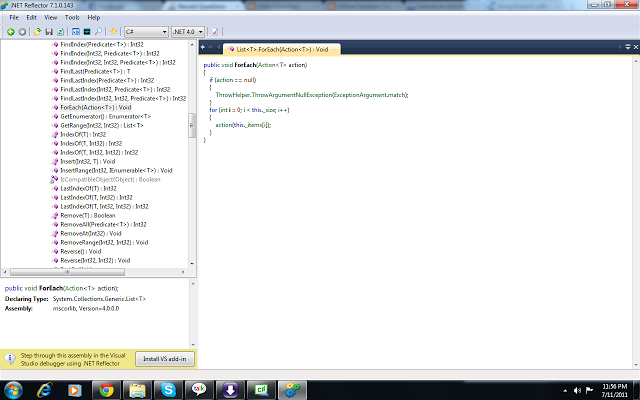Open Google Chrome from taskbar
This screenshot has height=400, width=640.
[x=106, y=390]
